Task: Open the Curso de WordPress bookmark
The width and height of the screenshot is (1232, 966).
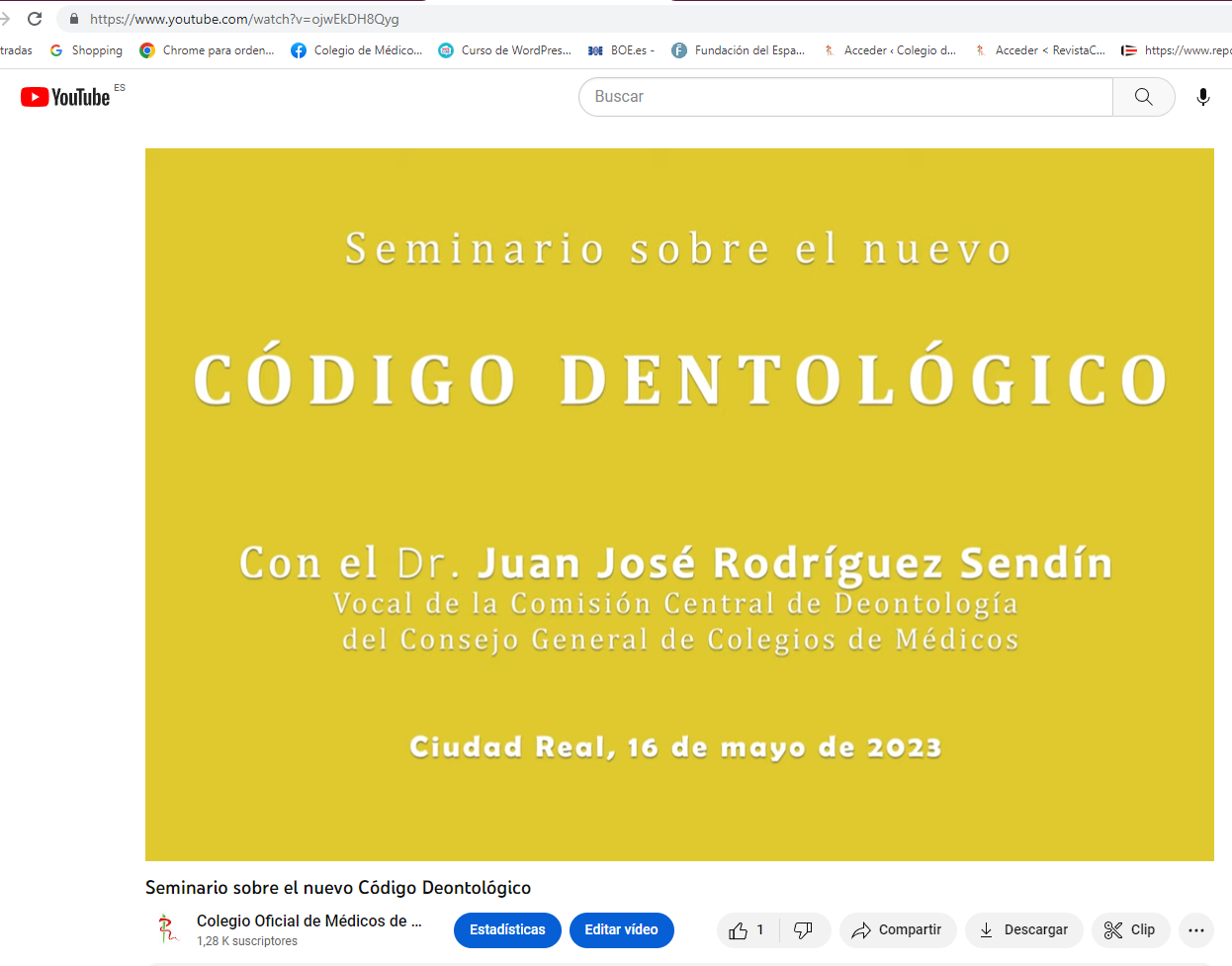Action: [x=504, y=50]
